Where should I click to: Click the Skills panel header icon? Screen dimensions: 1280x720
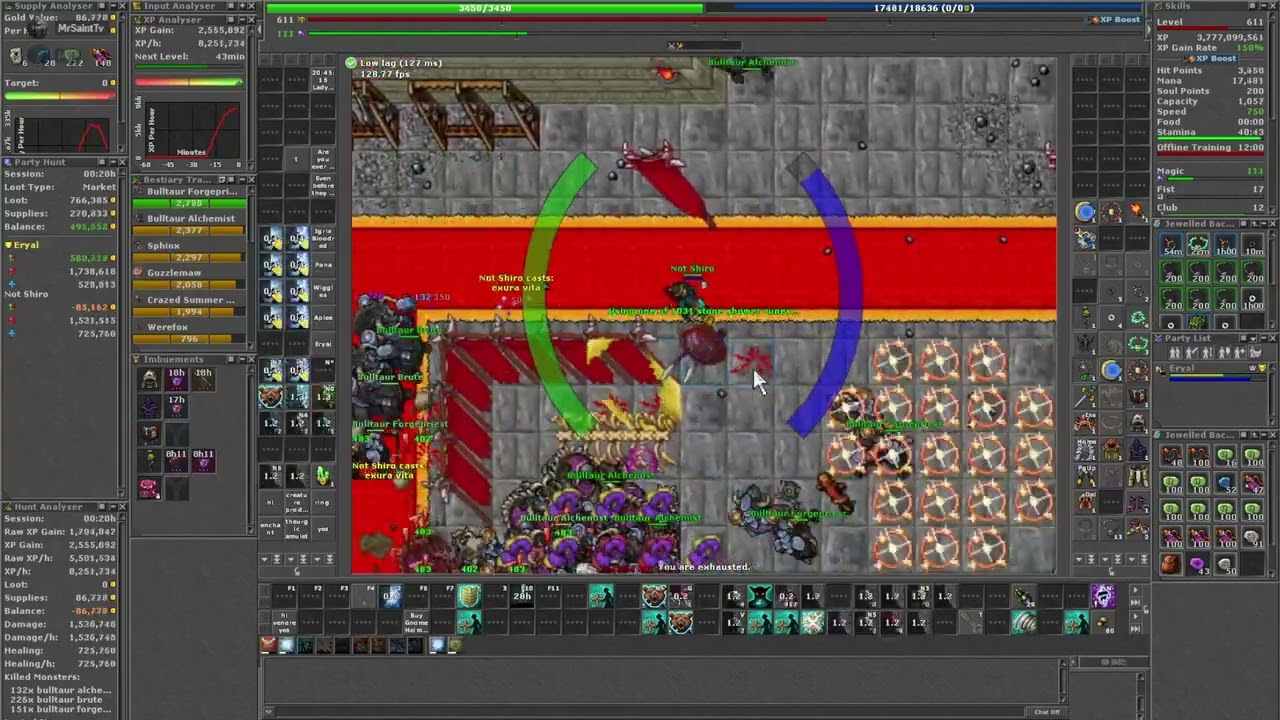(1160, 6)
